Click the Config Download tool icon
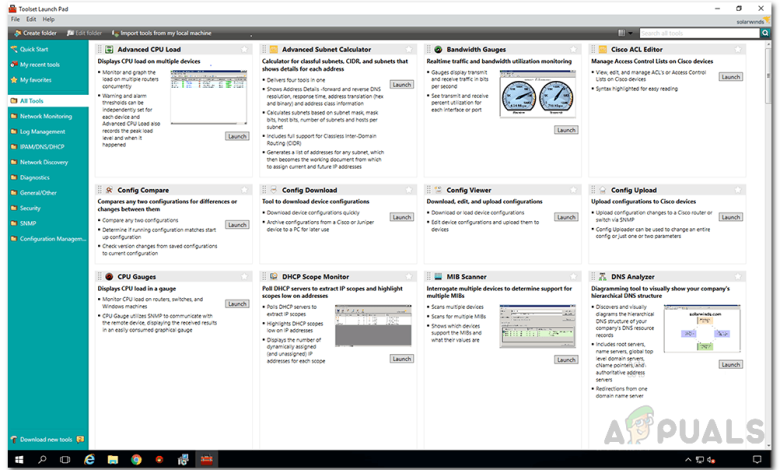 (x=274, y=190)
